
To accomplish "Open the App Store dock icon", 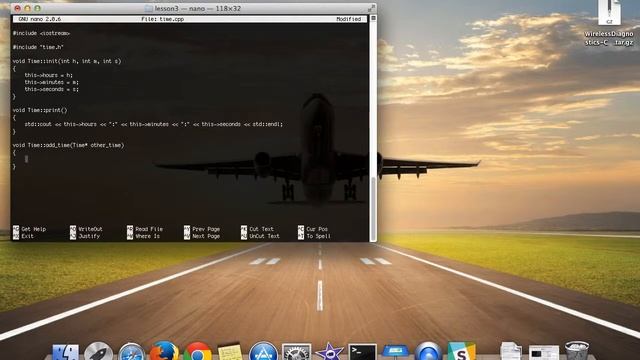I will (263, 351).
